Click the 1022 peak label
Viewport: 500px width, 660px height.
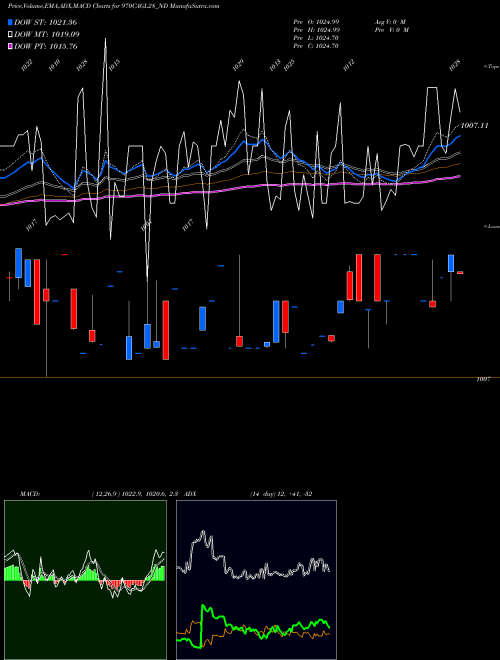coord(27,66)
